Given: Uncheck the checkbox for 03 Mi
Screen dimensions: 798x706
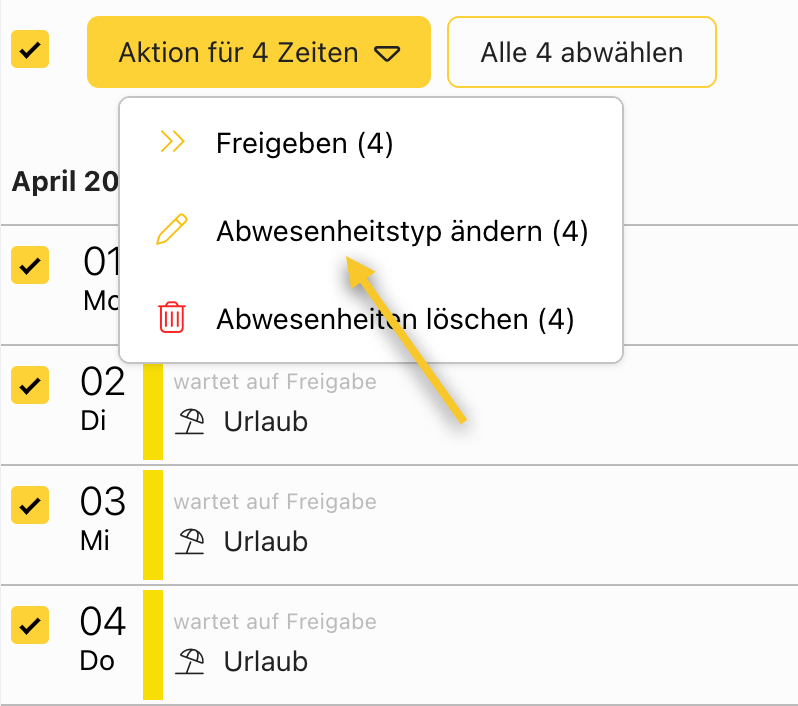Looking at the screenshot, I should coord(30,505).
